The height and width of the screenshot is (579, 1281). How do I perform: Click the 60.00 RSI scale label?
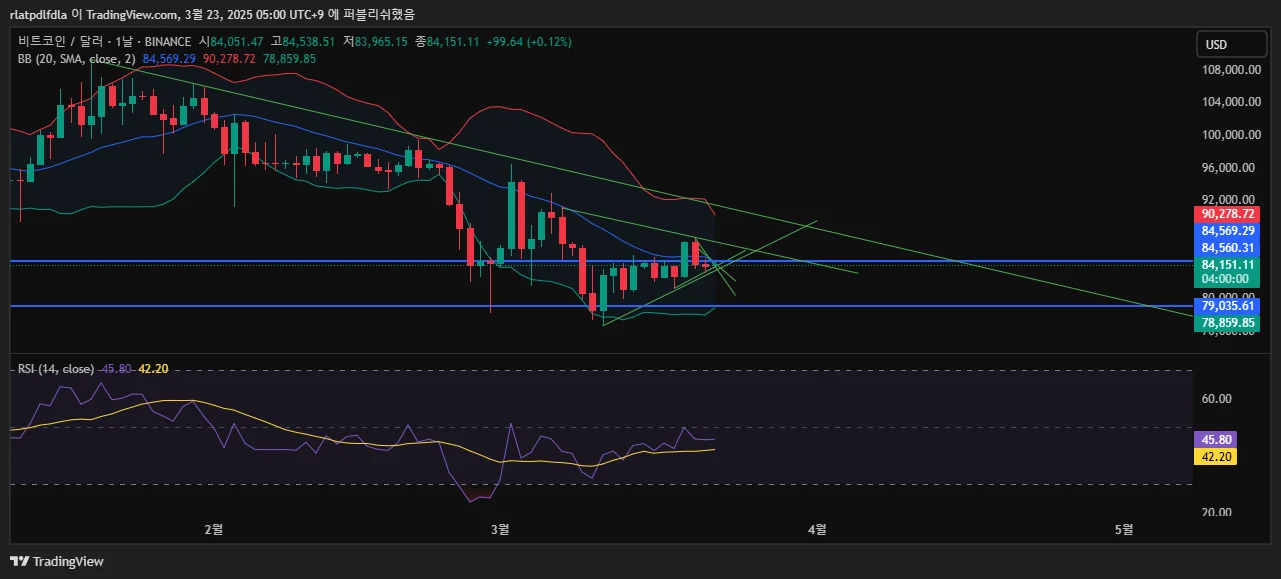coord(1217,399)
